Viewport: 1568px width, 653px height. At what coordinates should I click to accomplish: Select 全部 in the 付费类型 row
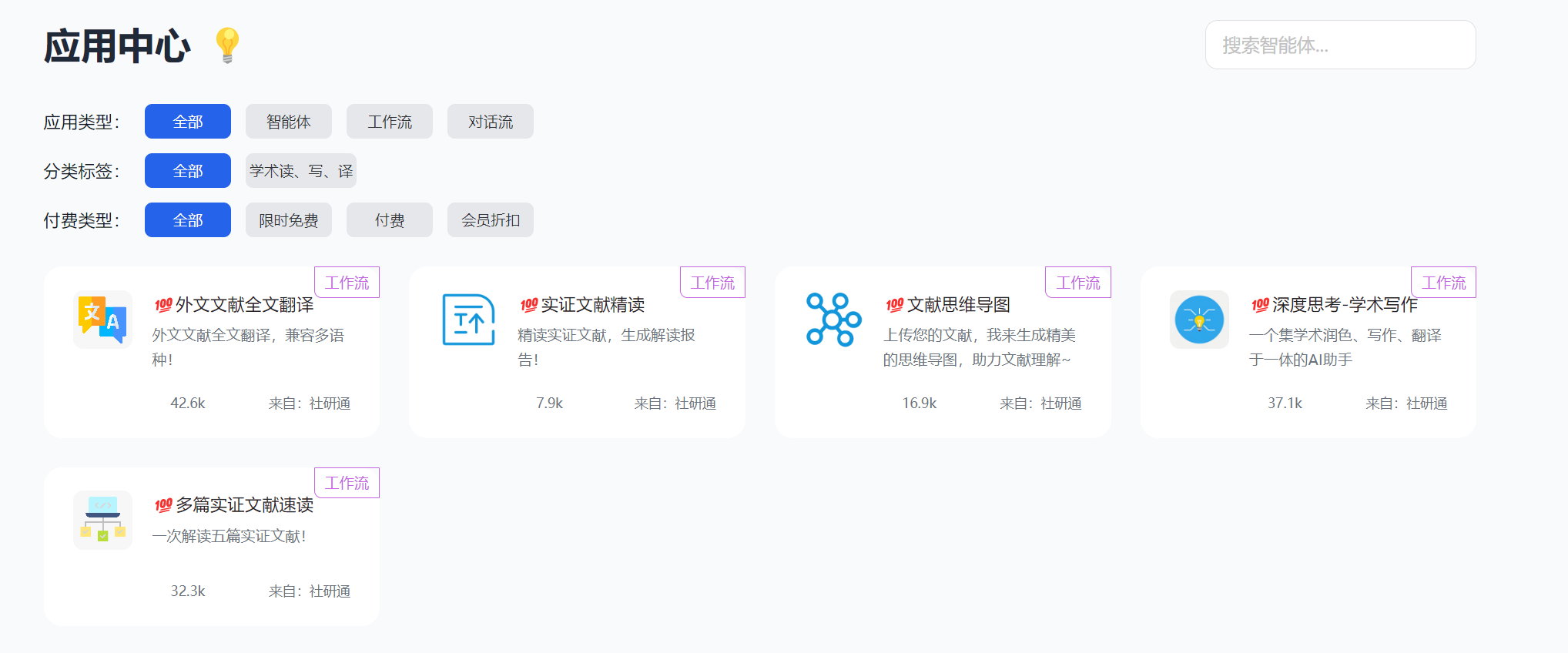point(188,220)
